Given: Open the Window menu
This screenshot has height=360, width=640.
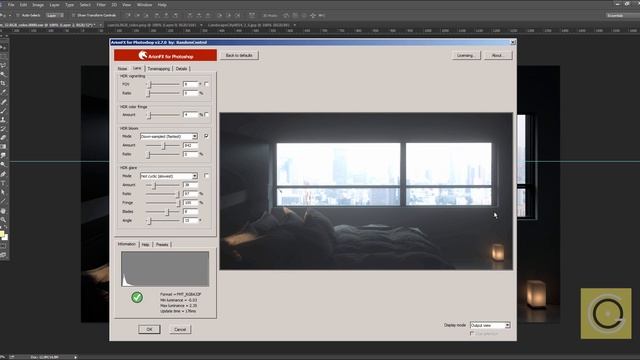Looking at the screenshot, I should tap(144, 4).
